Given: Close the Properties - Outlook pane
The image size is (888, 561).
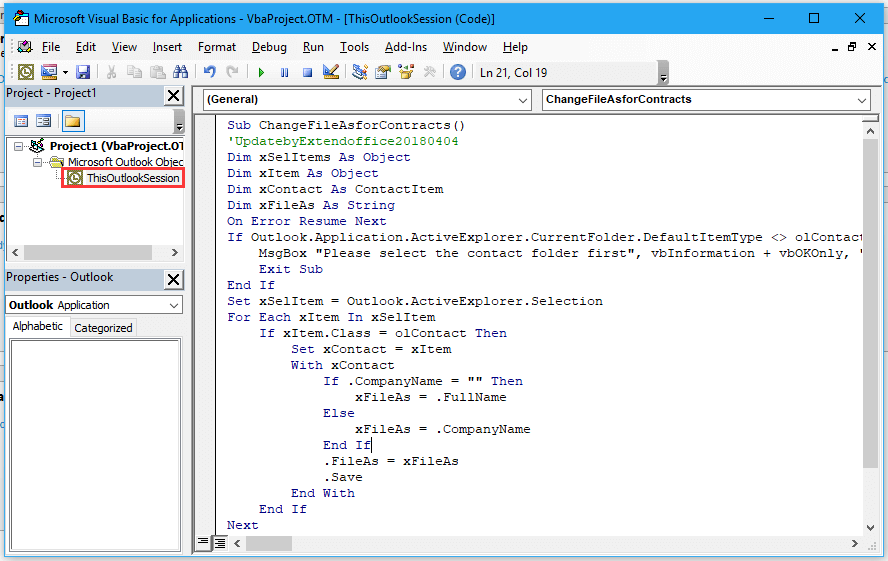Looking at the screenshot, I should click(x=173, y=278).
